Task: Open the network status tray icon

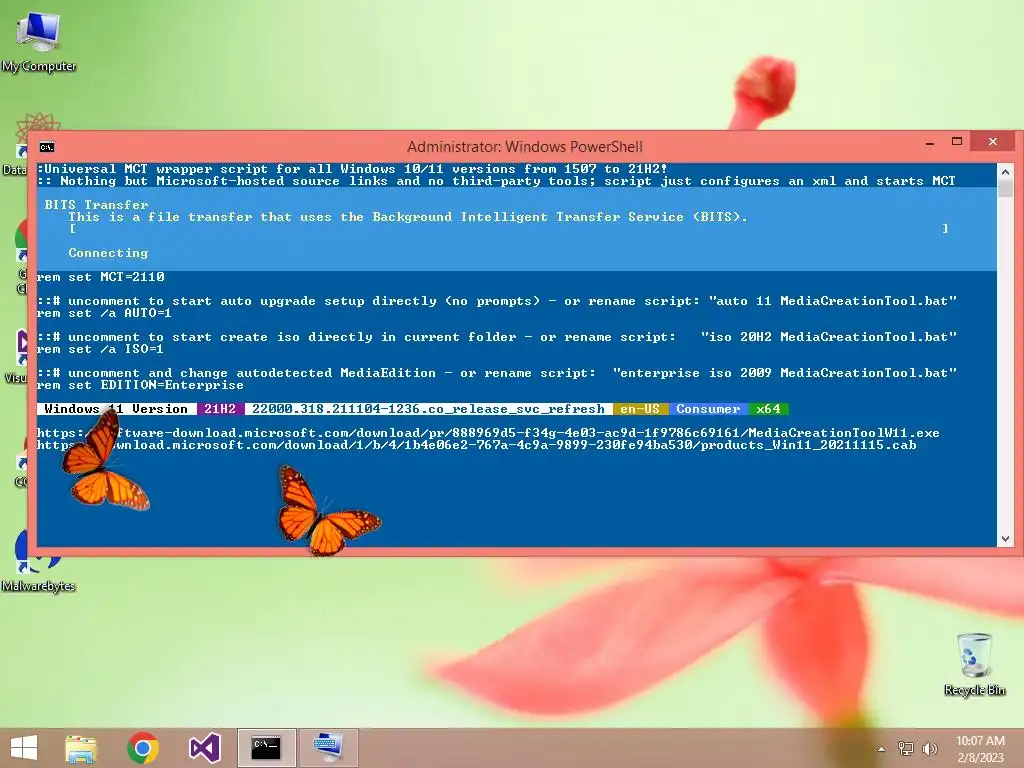Action: pos(906,748)
